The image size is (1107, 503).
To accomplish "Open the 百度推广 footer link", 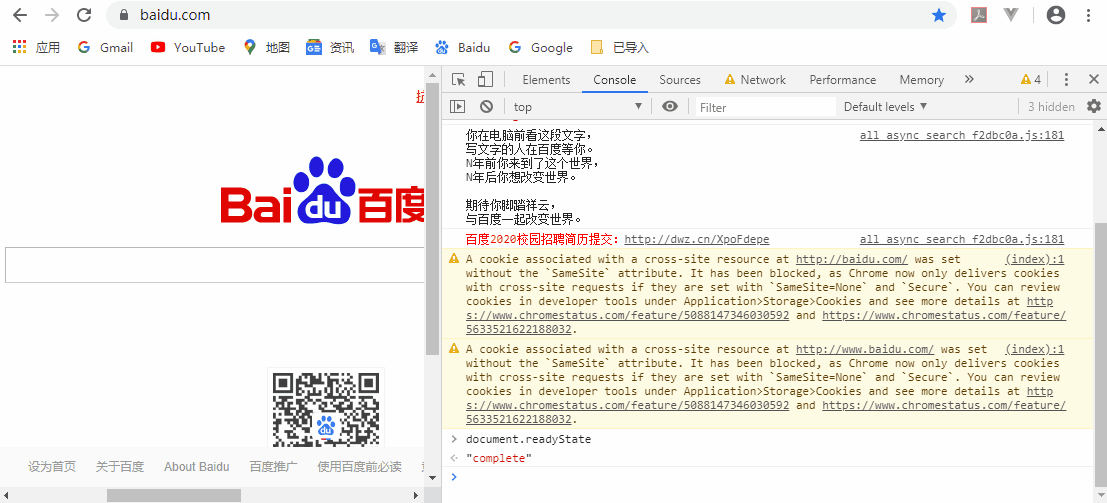I will 273,466.
